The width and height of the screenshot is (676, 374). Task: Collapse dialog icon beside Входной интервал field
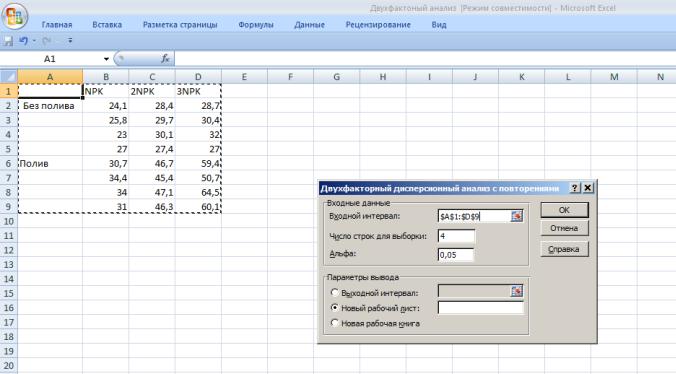point(516,216)
